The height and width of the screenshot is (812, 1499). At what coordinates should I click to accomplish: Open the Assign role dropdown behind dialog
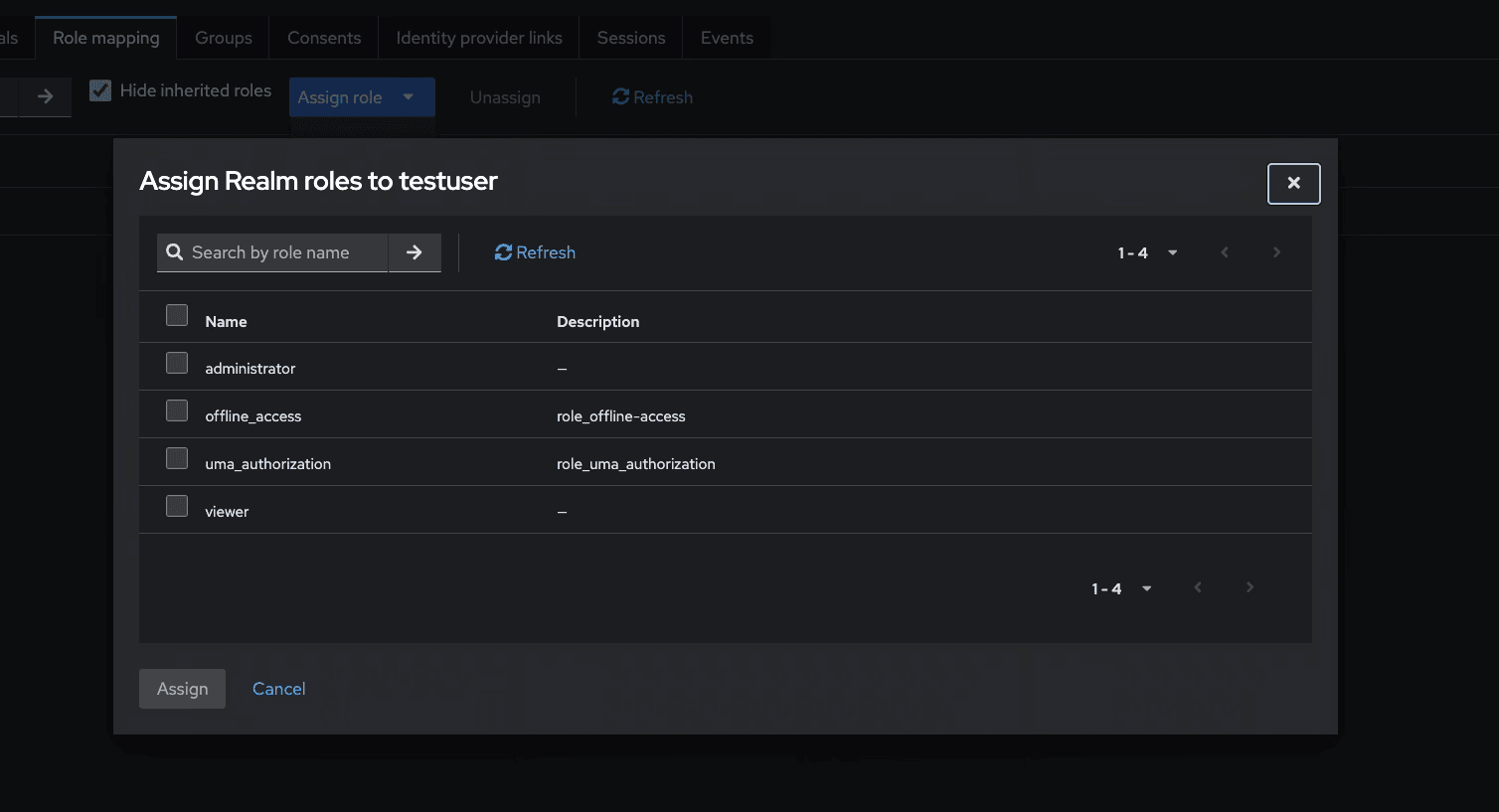click(362, 97)
